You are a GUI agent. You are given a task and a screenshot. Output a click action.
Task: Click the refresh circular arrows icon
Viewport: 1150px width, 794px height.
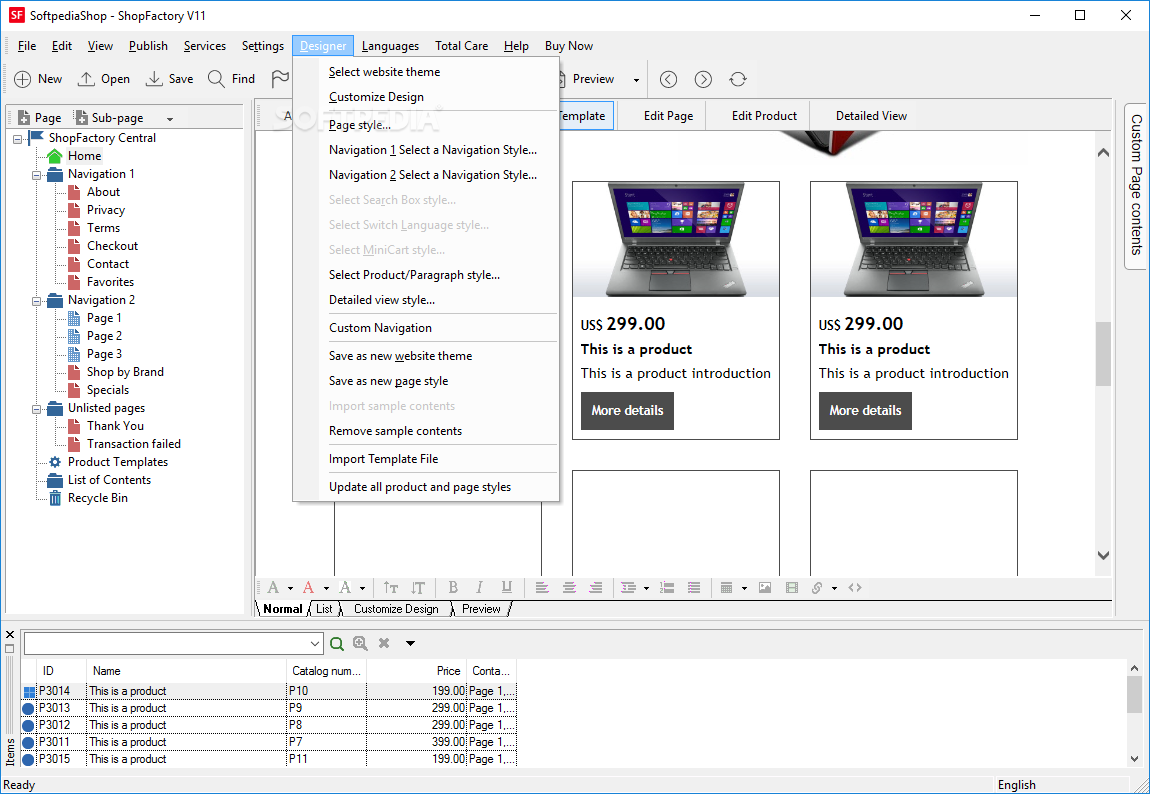tap(738, 79)
